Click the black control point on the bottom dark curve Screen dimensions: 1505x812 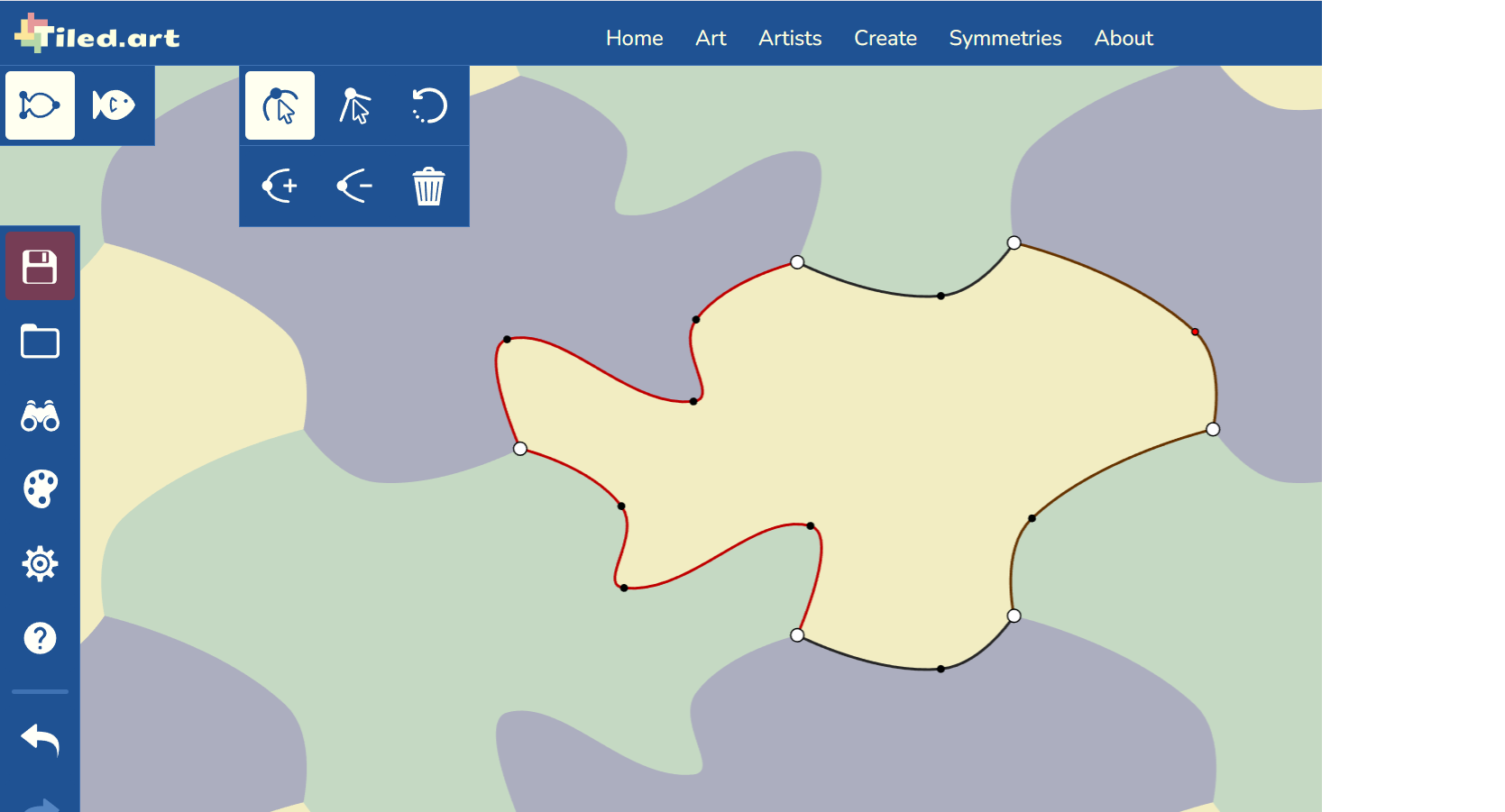click(x=941, y=669)
